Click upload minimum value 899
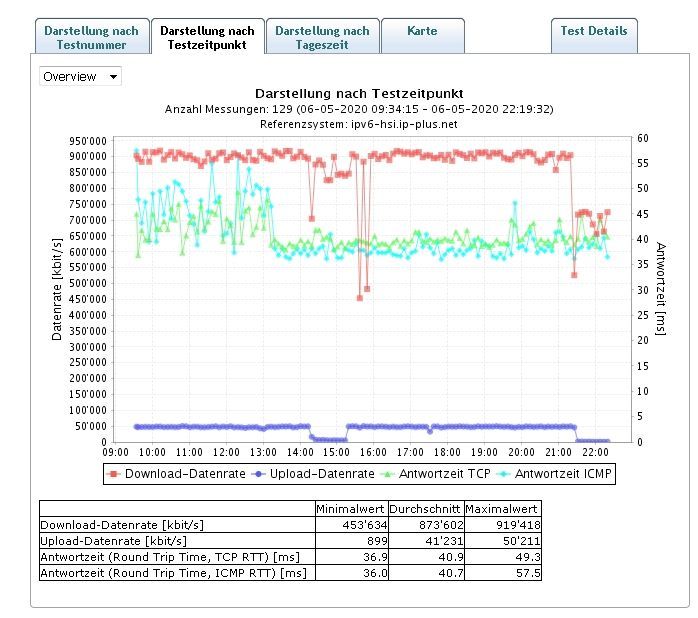This screenshot has height=618, width=698. 377,541
